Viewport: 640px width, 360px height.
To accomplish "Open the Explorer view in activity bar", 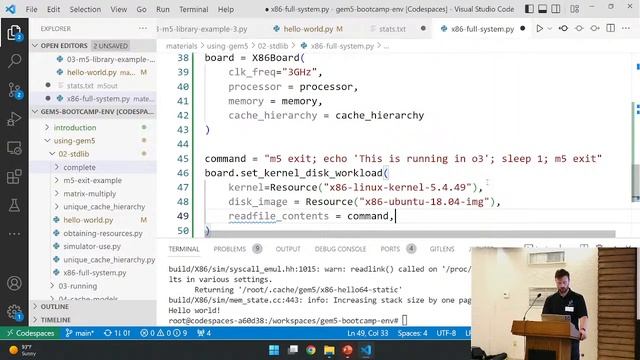I will [x=14, y=33].
